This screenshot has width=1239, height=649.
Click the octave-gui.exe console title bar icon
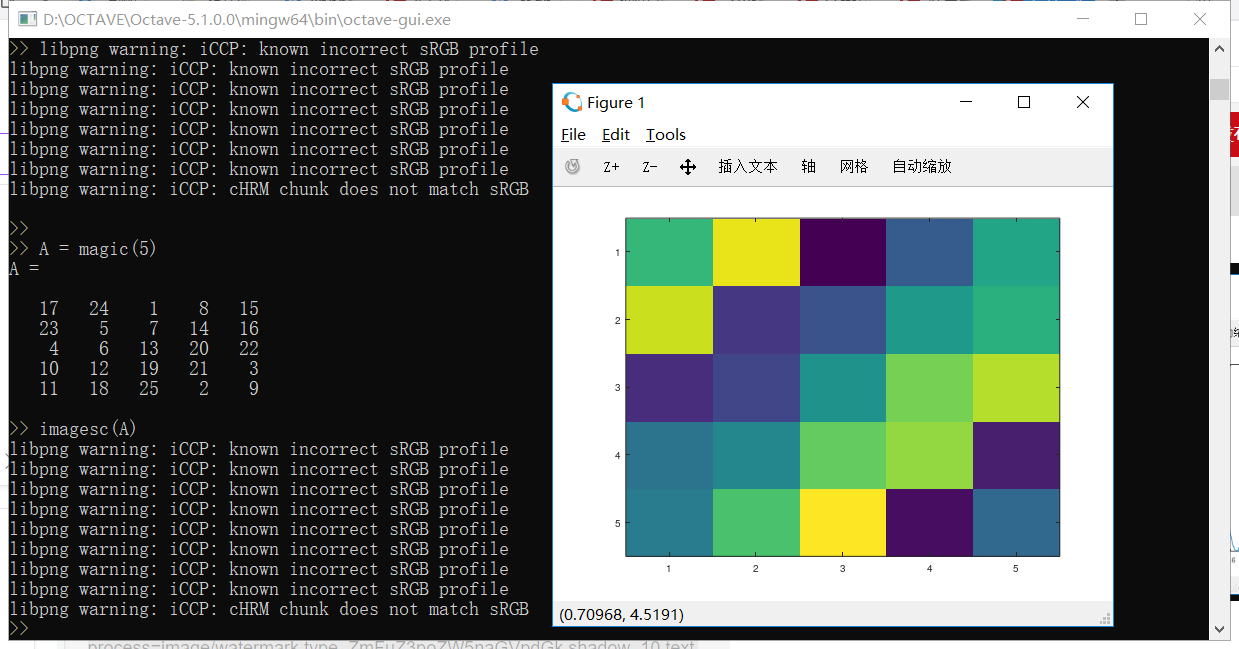[26, 19]
